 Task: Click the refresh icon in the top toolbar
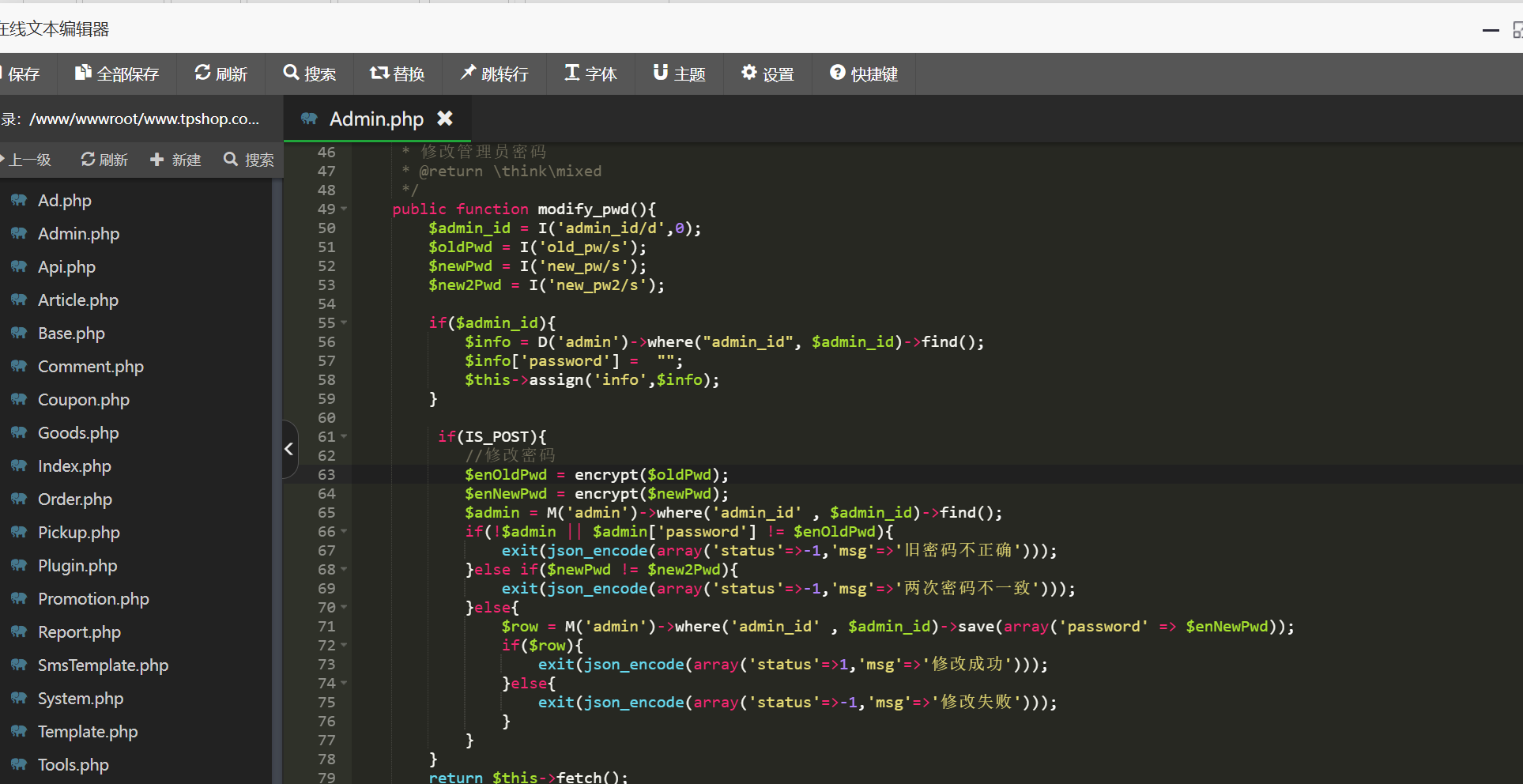tap(203, 73)
